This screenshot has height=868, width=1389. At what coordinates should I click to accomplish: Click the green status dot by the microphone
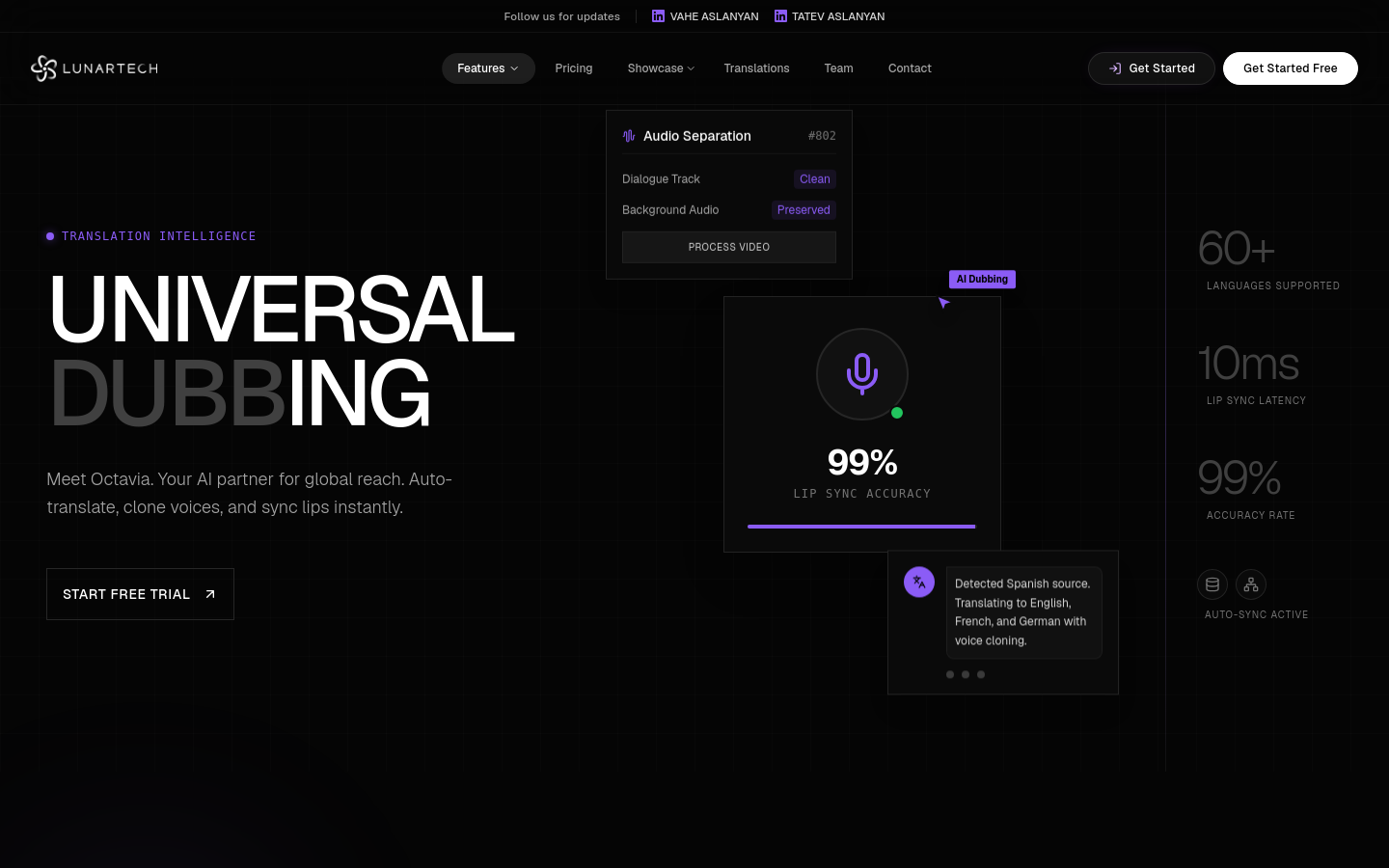coord(897,413)
